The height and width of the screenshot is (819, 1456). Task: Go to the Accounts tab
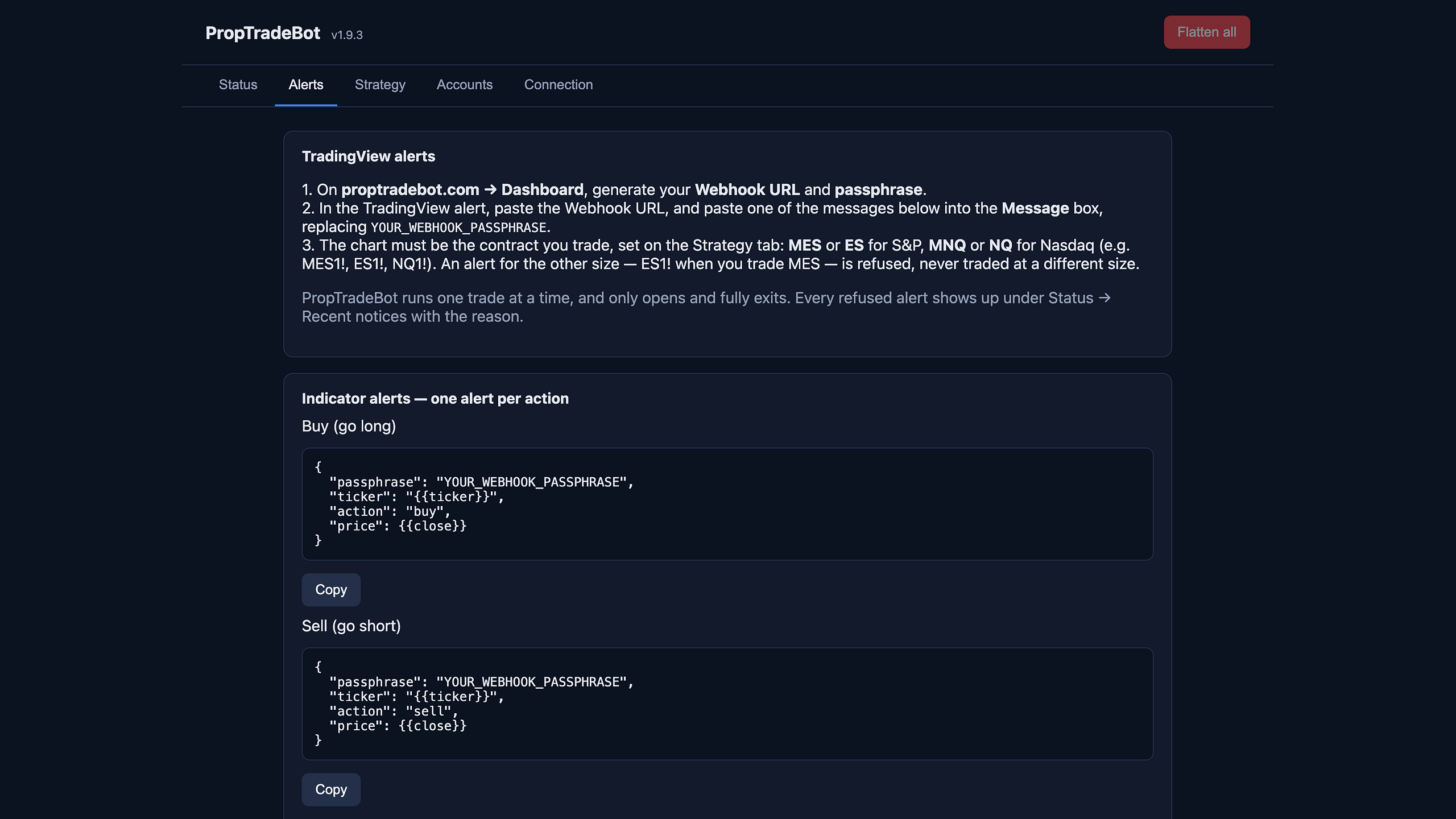(465, 85)
